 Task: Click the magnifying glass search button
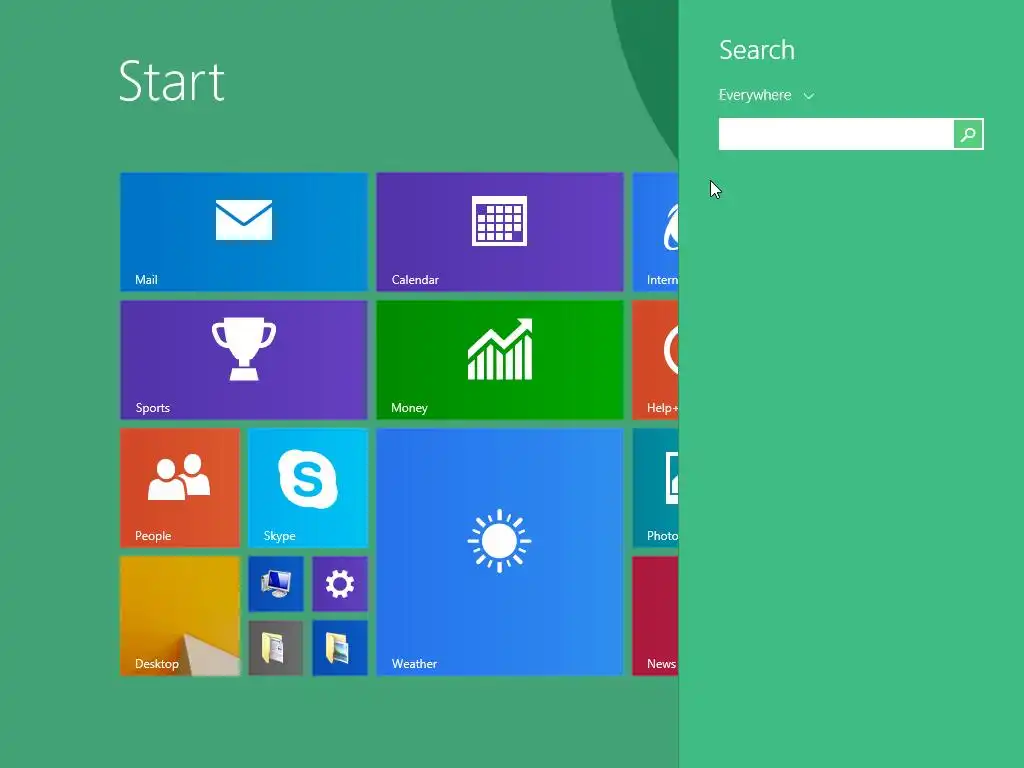point(968,134)
